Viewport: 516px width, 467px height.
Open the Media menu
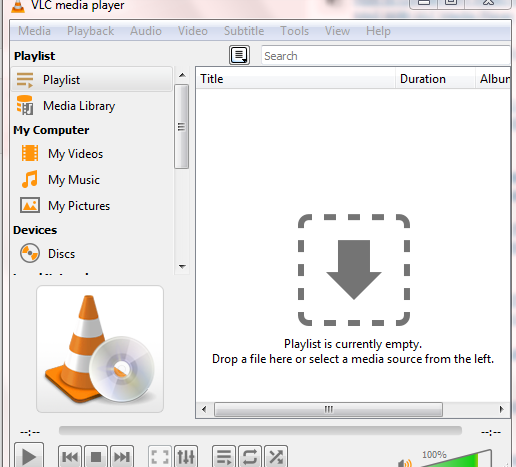(x=34, y=31)
